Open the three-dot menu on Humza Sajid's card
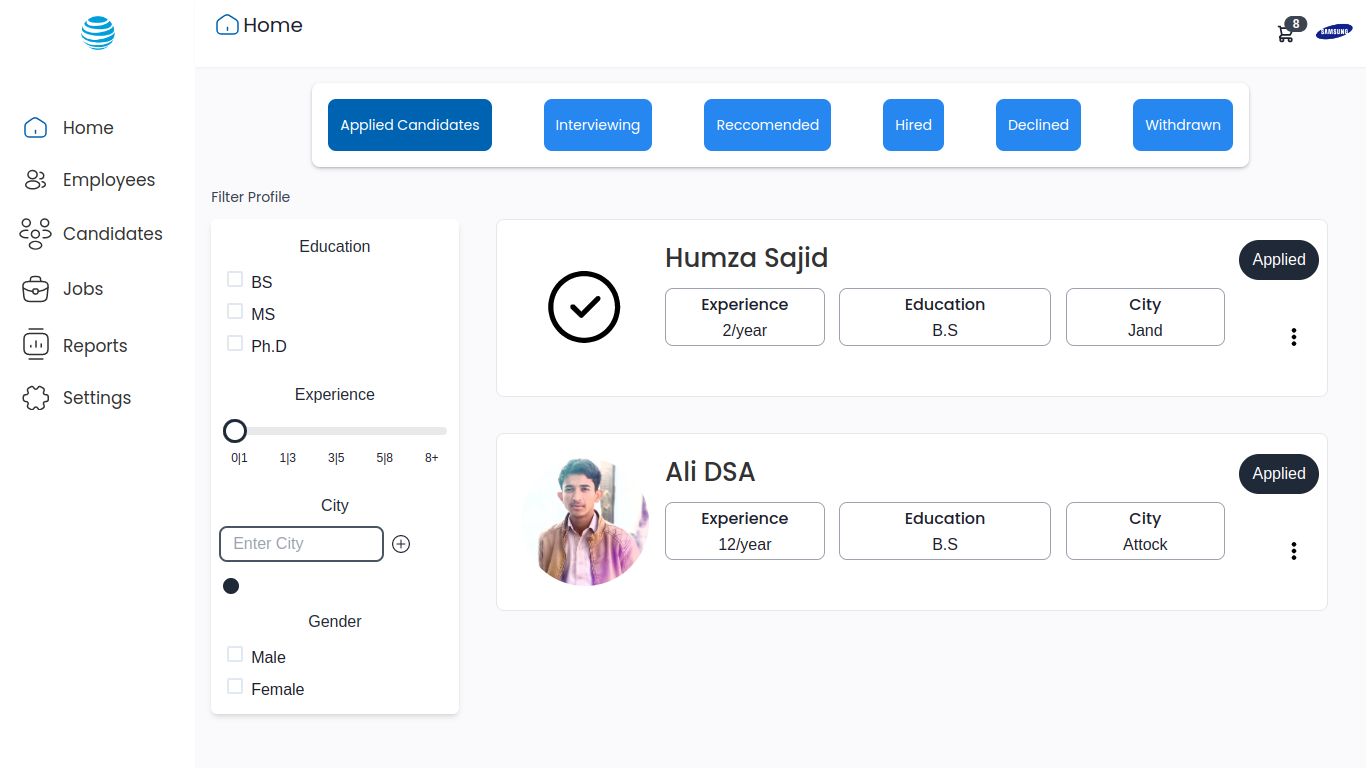The width and height of the screenshot is (1366, 768). point(1294,337)
